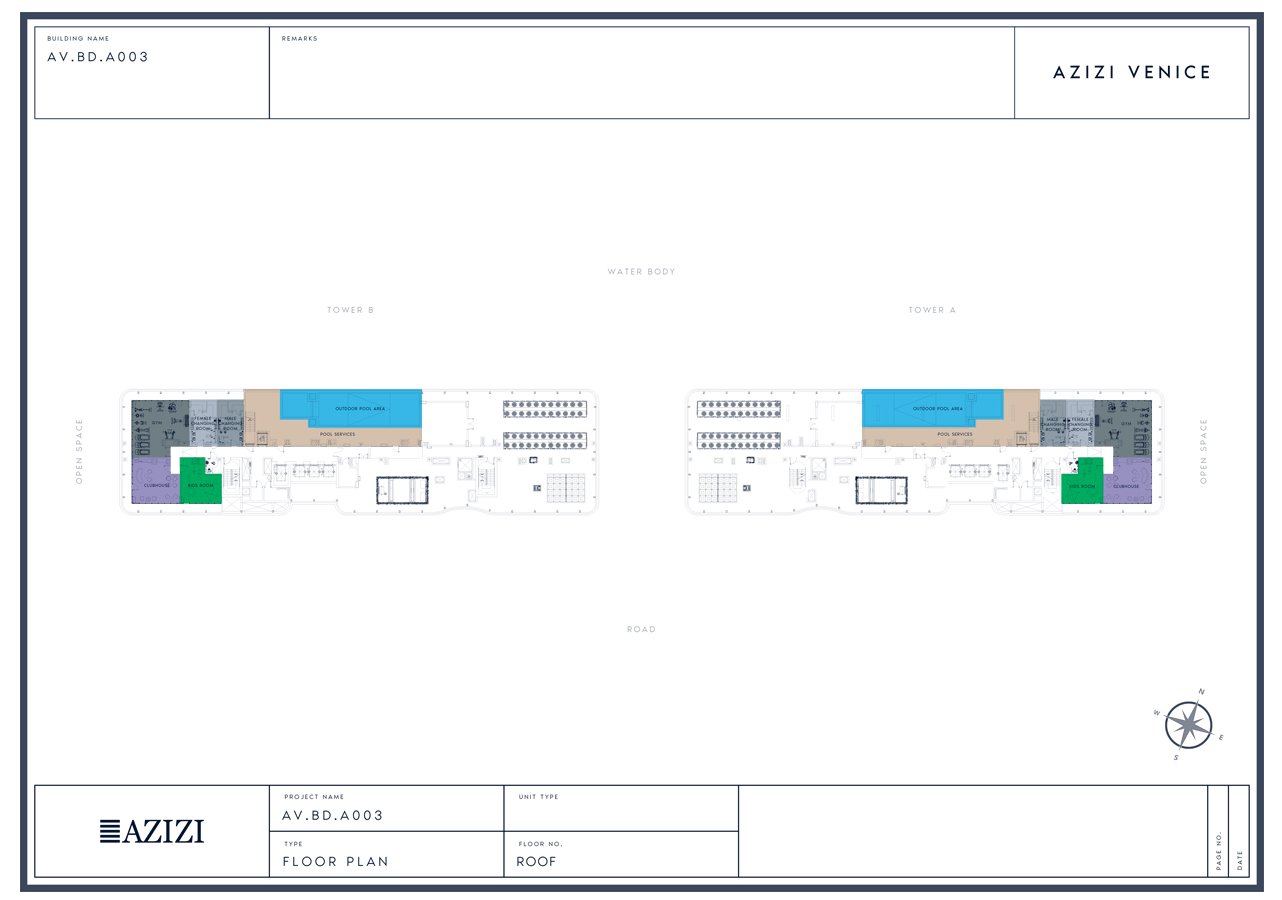Click Pool Services label in Tower B
1282x900 pixels.
338,434
